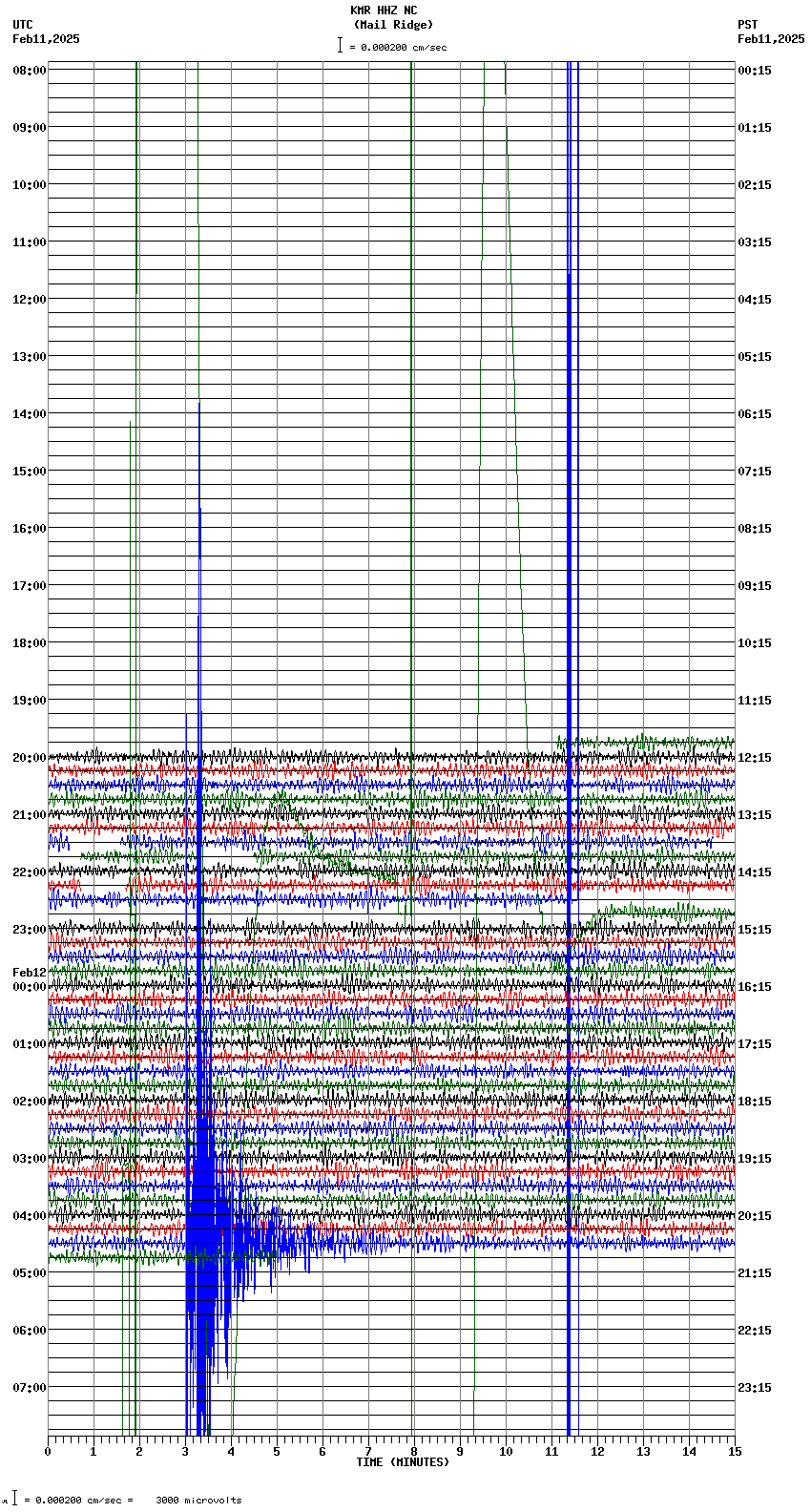811x1512 pixels.
Task: Click the 'UTC' label at top left
Action: coord(23,25)
